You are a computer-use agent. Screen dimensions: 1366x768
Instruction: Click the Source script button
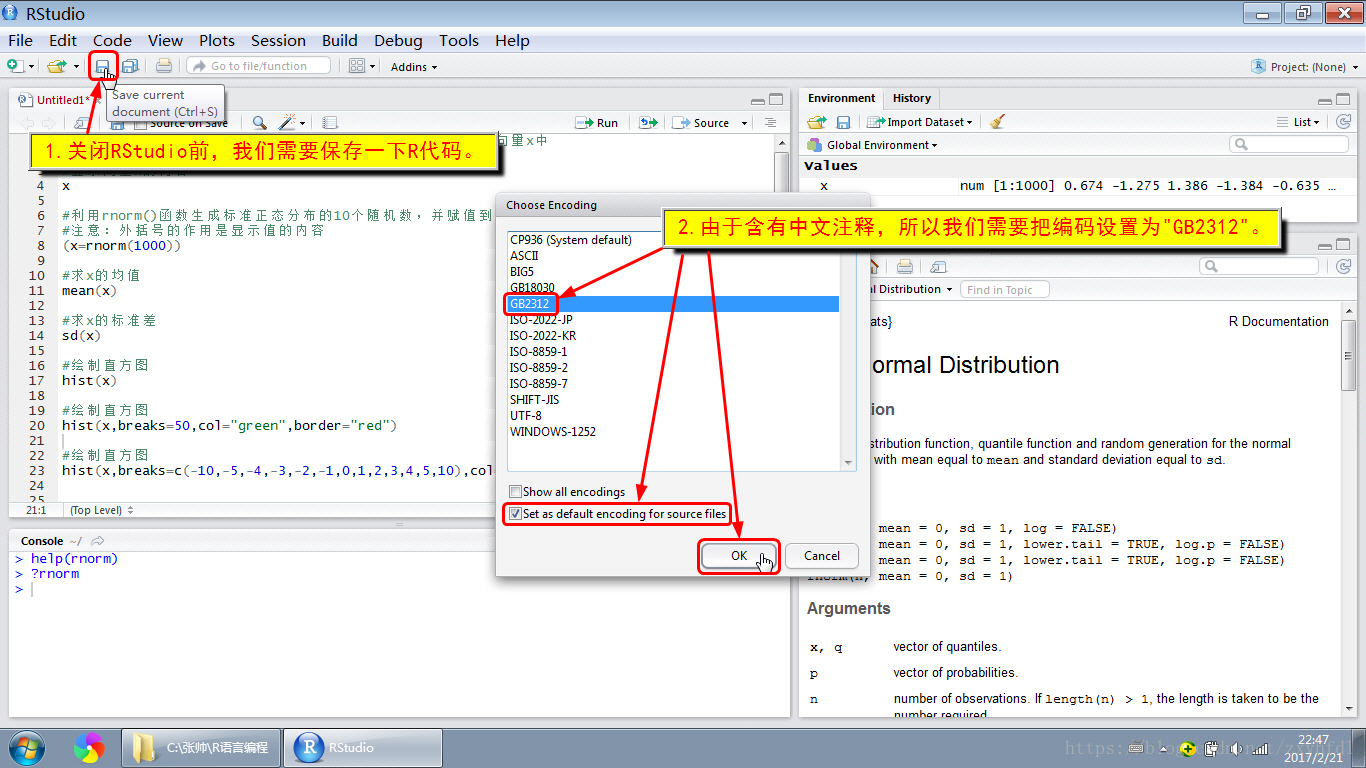click(x=702, y=123)
